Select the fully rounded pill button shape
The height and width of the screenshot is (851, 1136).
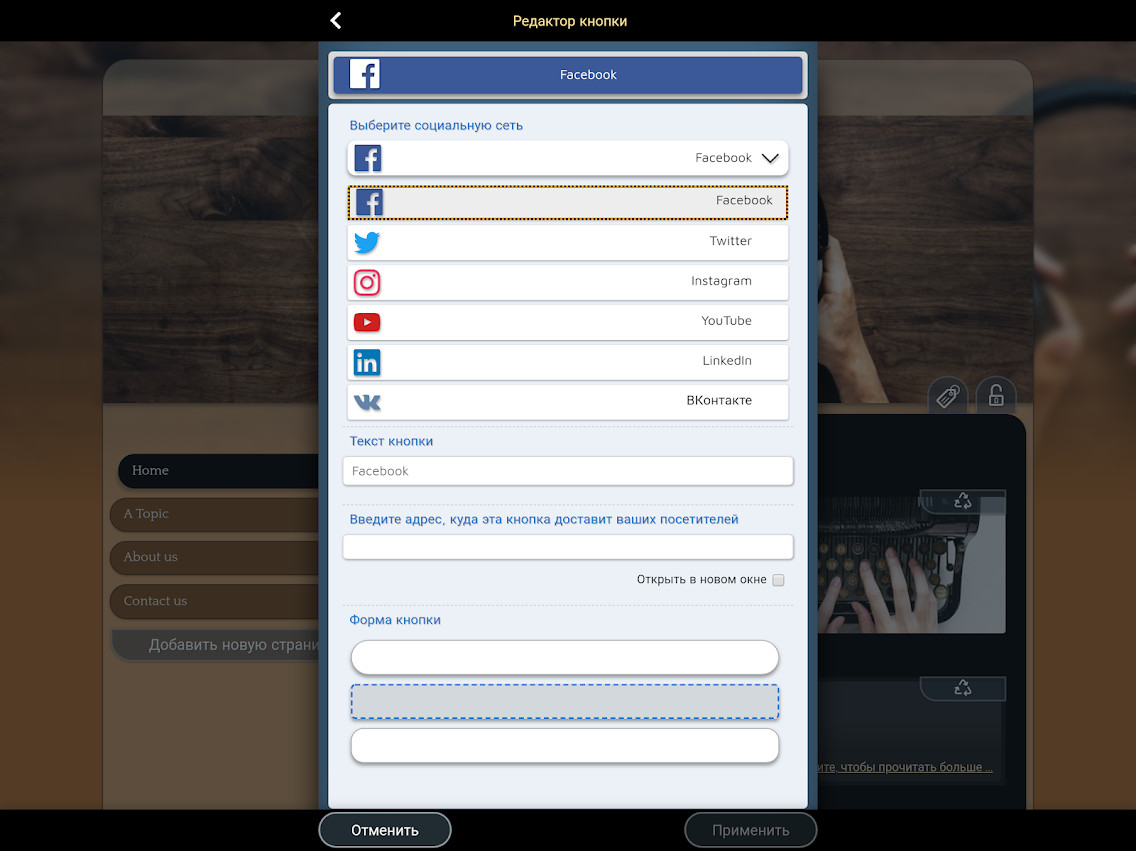[565, 658]
